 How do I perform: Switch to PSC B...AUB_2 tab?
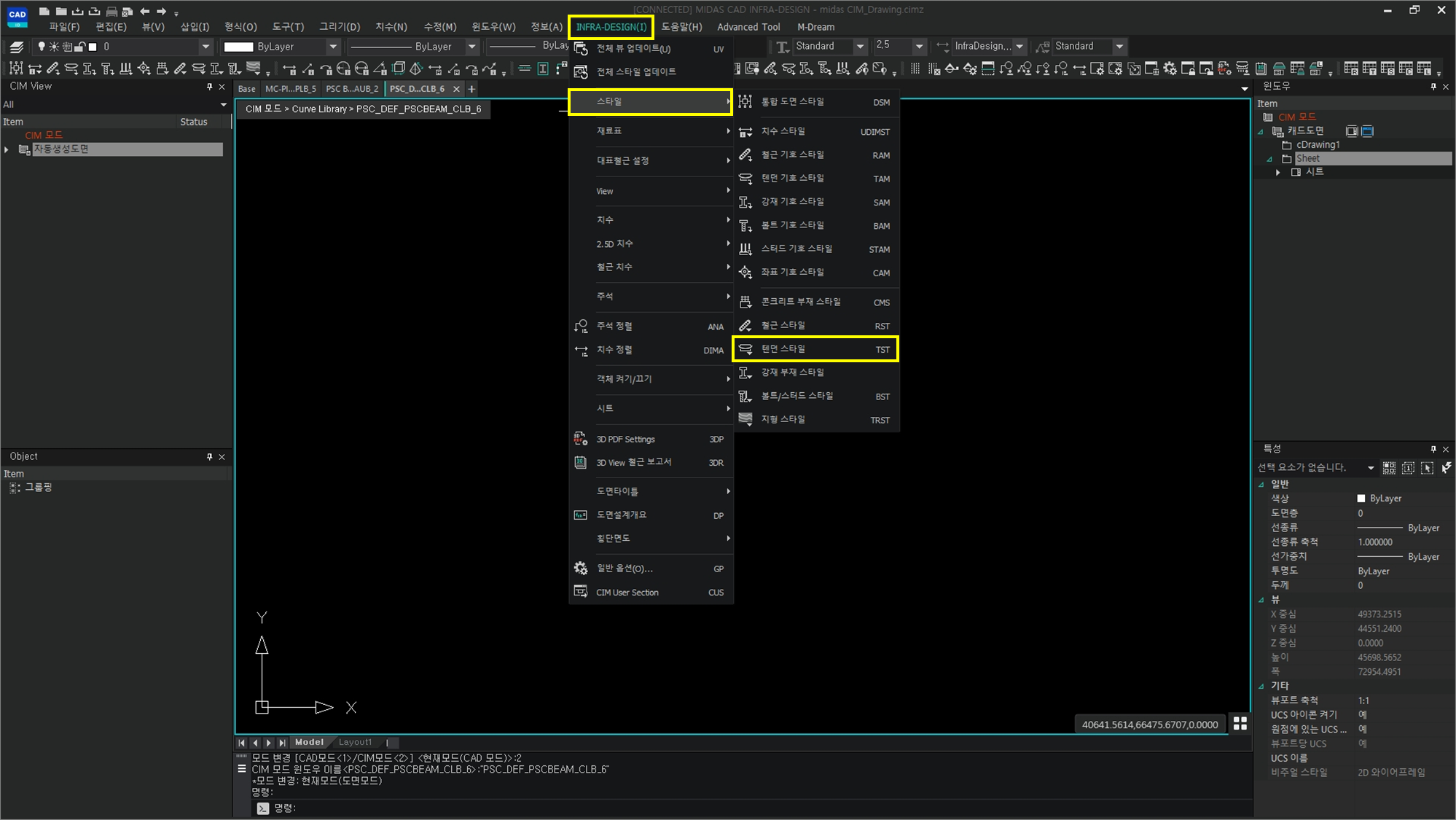(352, 89)
